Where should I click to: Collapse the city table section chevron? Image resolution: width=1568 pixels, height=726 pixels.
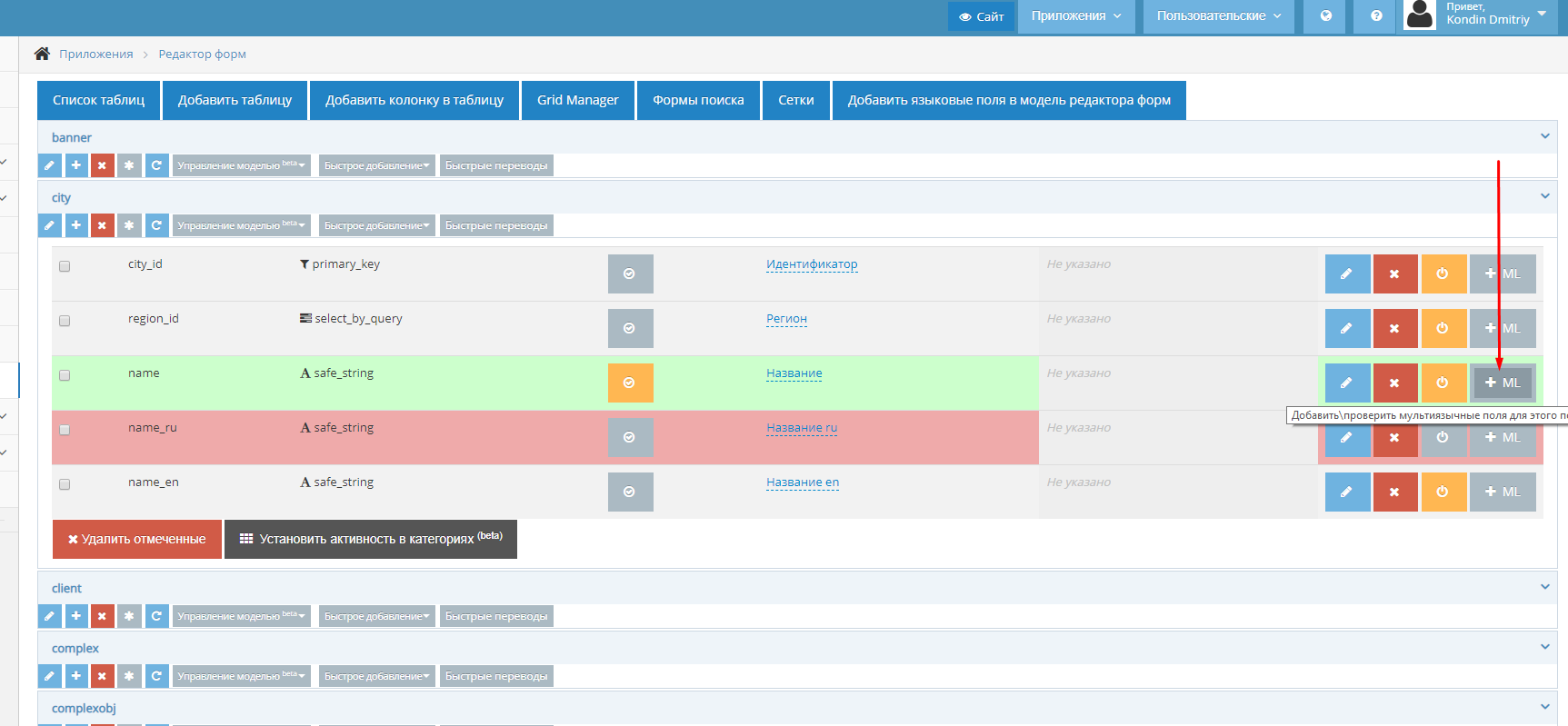[1544, 196]
